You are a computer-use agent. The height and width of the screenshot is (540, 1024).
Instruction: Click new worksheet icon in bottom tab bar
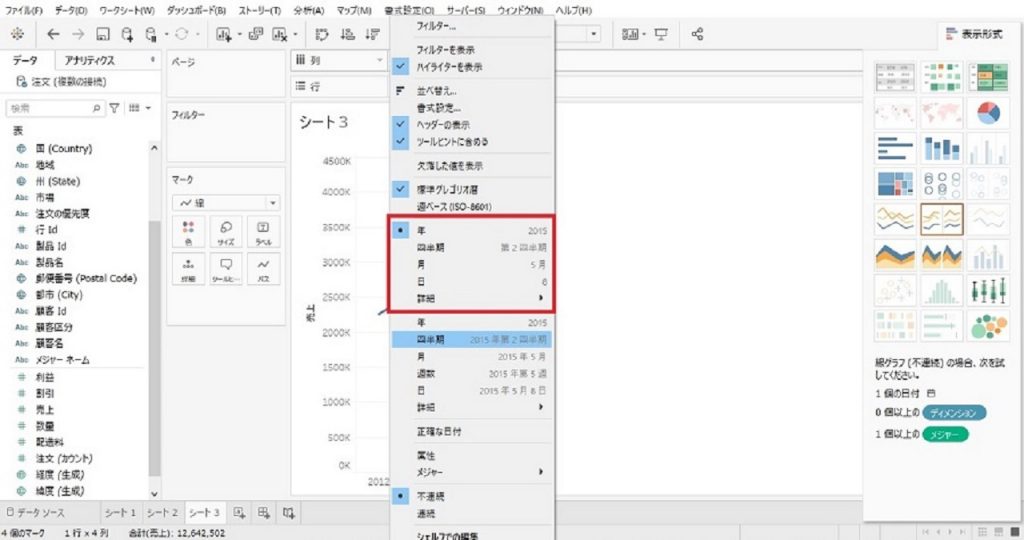[x=239, y=513]
